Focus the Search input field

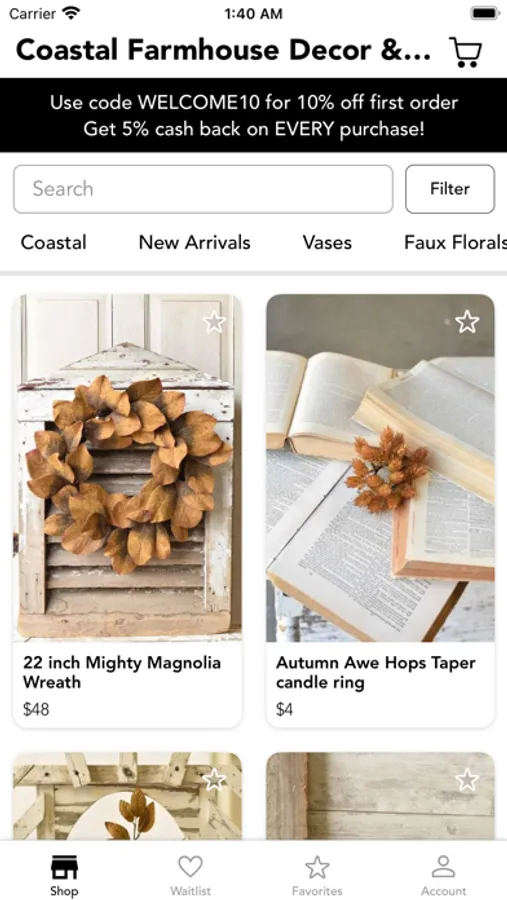coord(203,189)
